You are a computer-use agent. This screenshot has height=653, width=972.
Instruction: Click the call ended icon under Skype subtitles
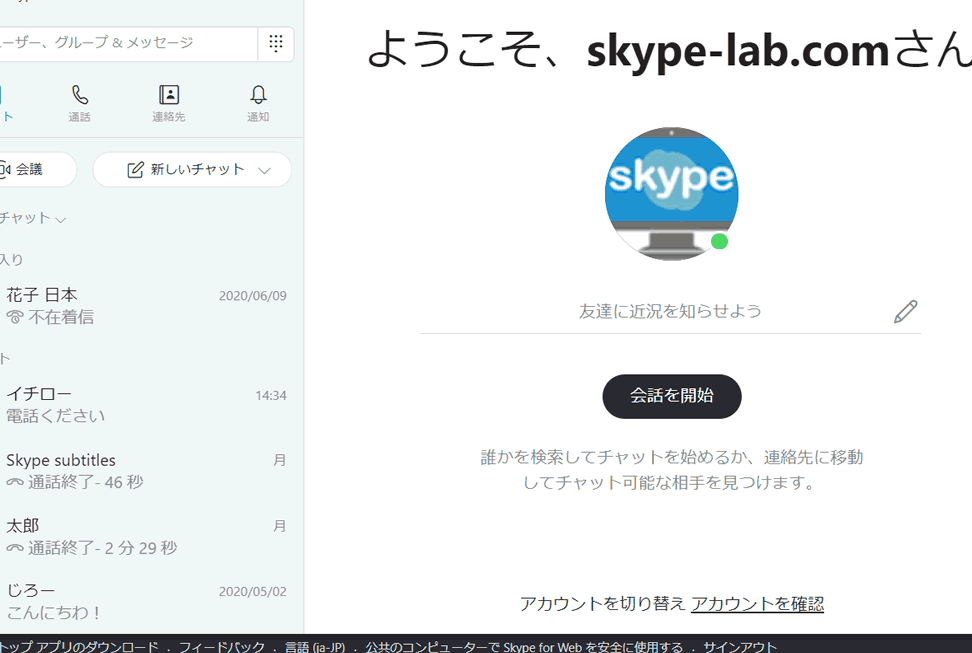click(x=15, y=482)
